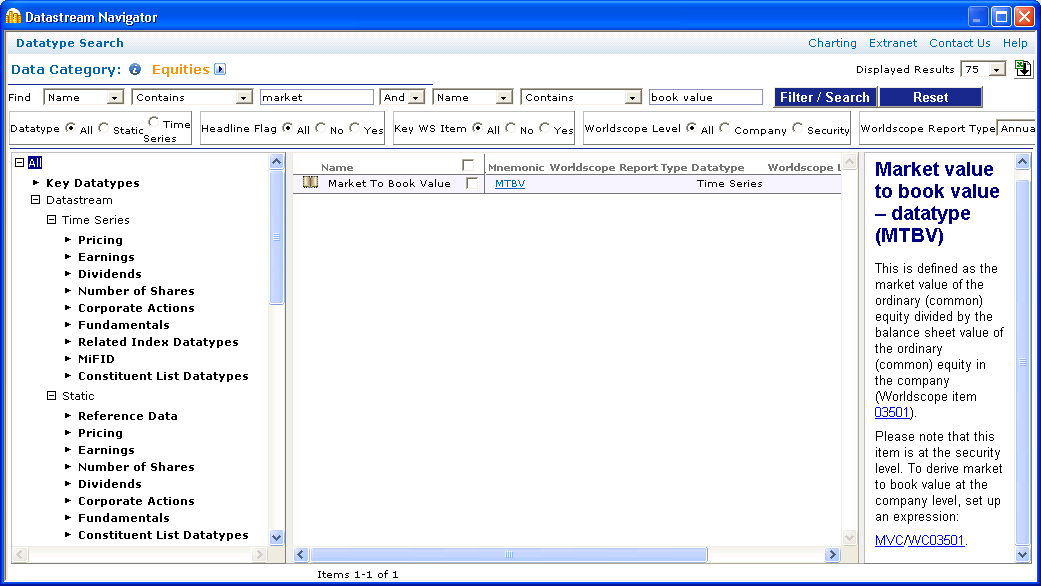Click the Excel export icon
Screen dimensions: 1041x586
coord(1023,68)
